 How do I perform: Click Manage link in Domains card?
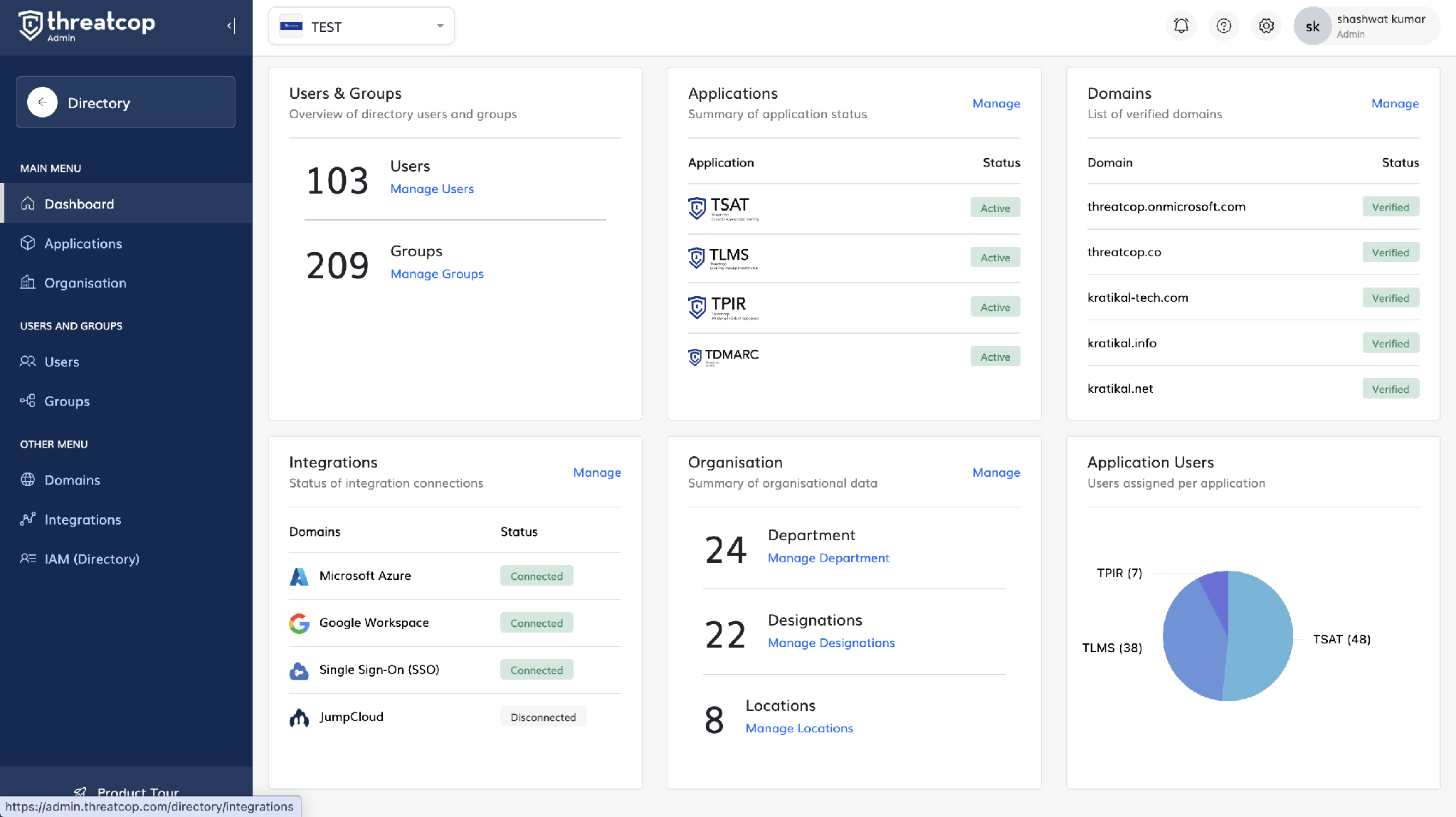(x=1395, y=103)
